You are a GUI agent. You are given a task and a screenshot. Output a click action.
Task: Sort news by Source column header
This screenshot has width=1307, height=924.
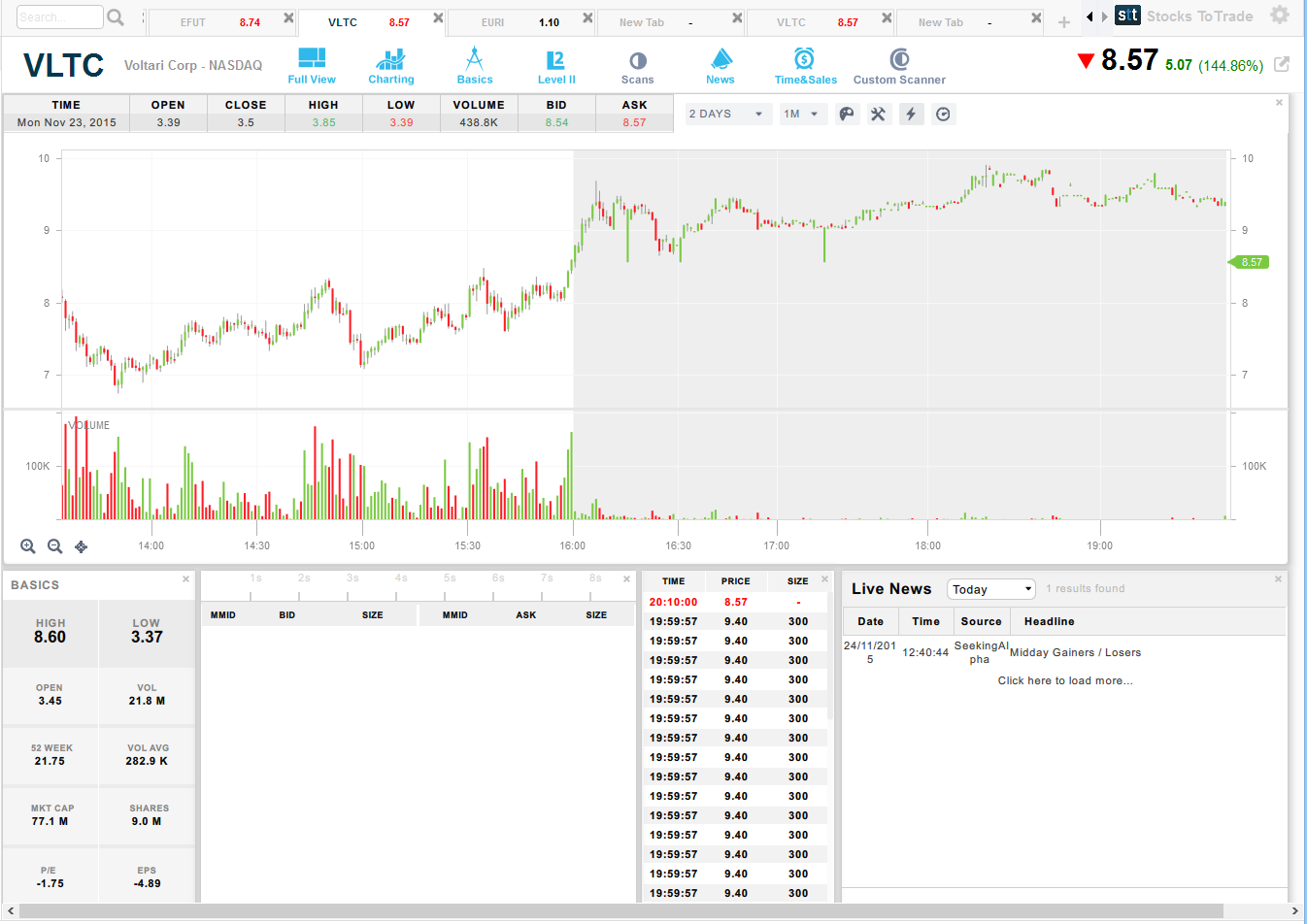tap(982, 622)
